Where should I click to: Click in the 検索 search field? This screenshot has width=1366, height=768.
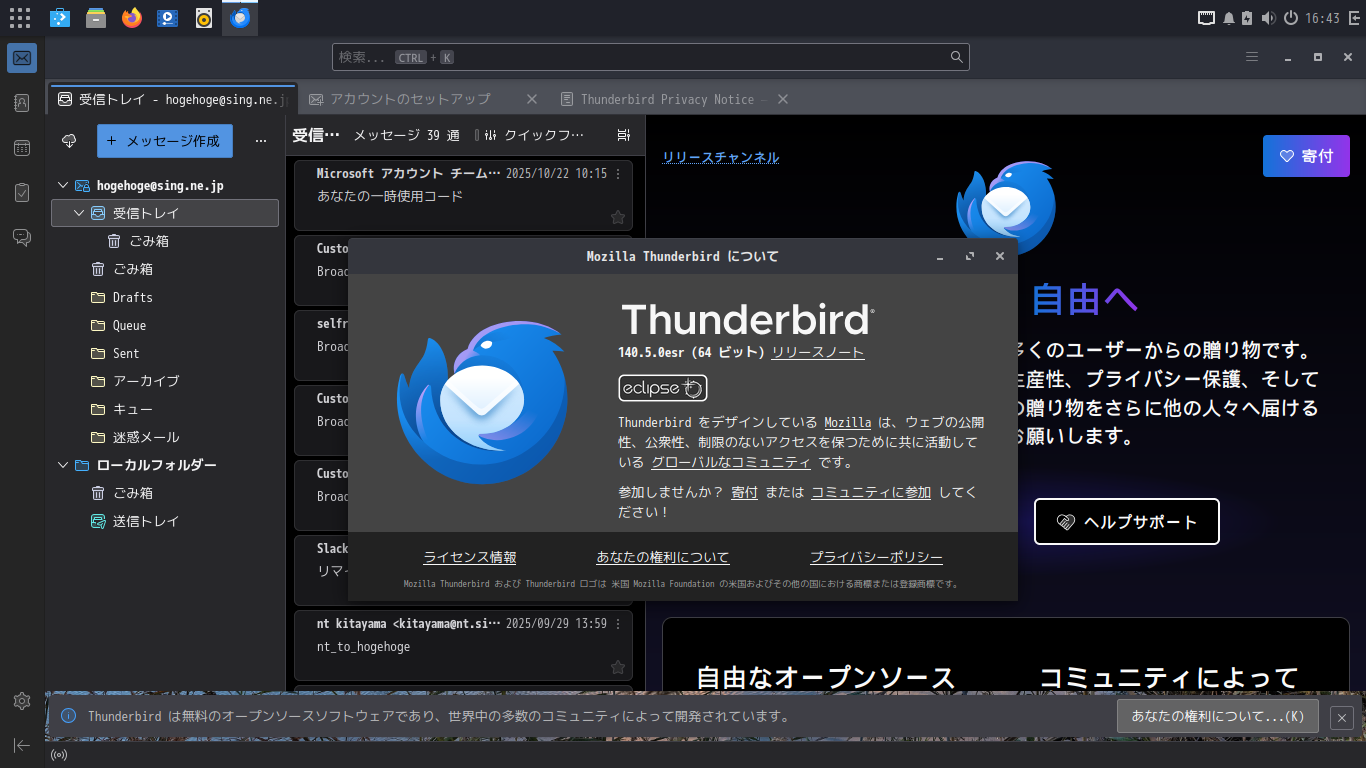point(651,57)
